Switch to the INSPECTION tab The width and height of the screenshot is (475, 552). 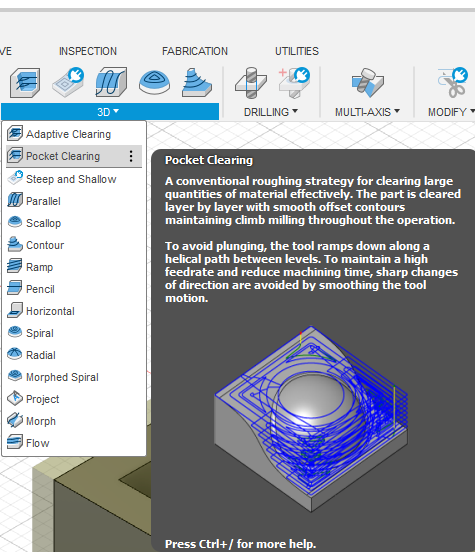[x=88, y=51]
